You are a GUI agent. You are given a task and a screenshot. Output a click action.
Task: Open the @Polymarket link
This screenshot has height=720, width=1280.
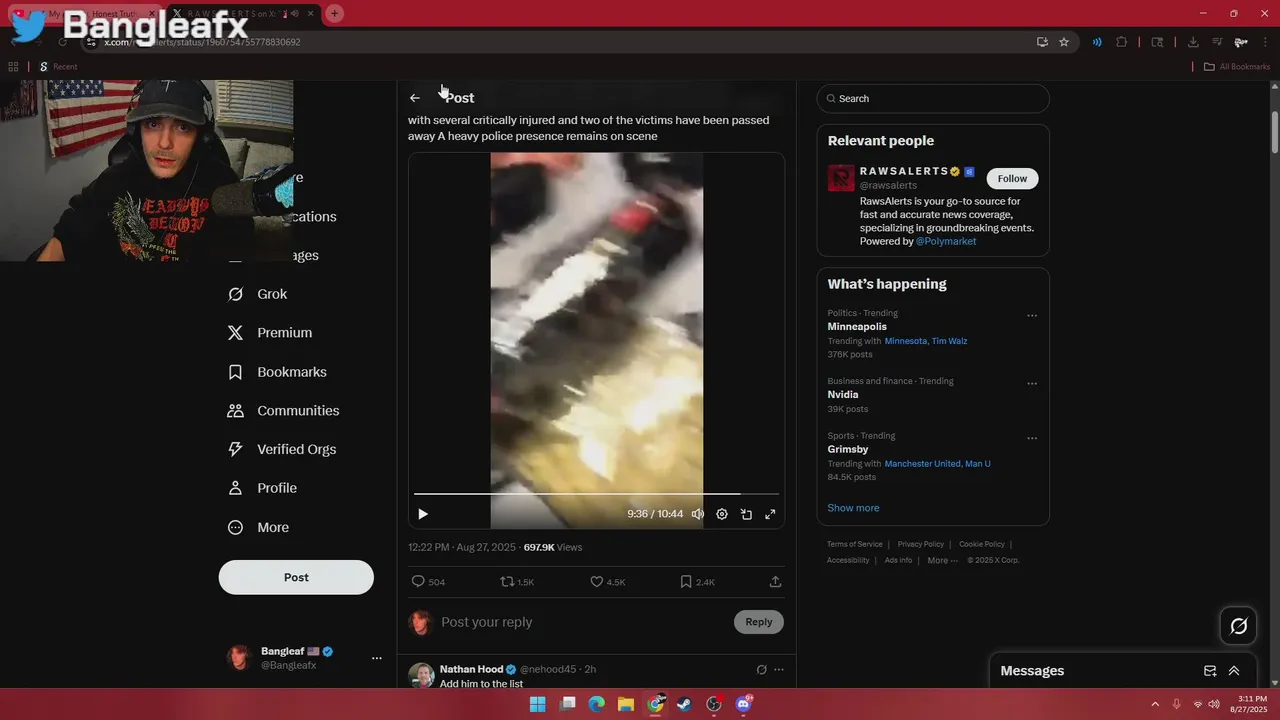[946, 241]
